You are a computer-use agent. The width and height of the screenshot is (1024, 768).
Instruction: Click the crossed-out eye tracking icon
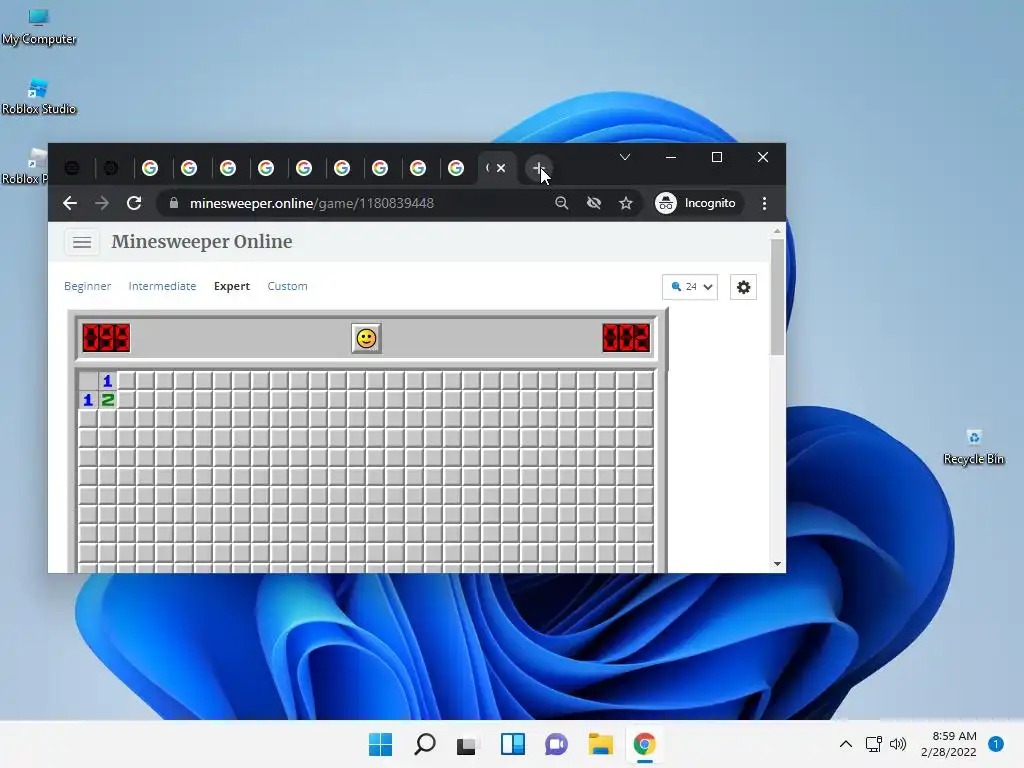[594, 203]
